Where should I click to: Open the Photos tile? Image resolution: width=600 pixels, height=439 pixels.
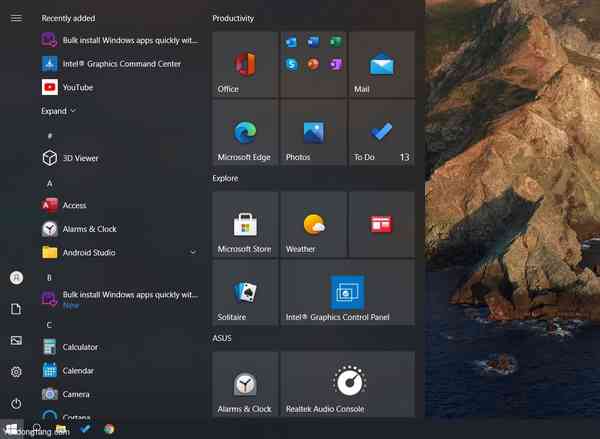[x=313, y=132]
